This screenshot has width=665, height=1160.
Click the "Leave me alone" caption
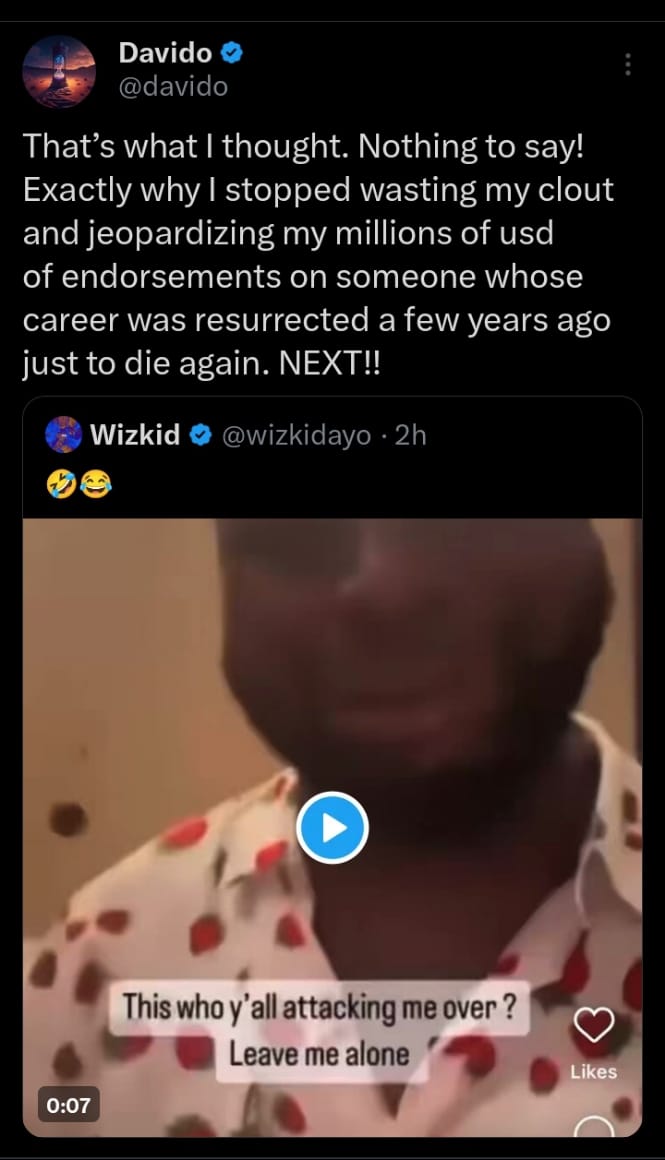pyautogui.click(x=319, y=1054)
